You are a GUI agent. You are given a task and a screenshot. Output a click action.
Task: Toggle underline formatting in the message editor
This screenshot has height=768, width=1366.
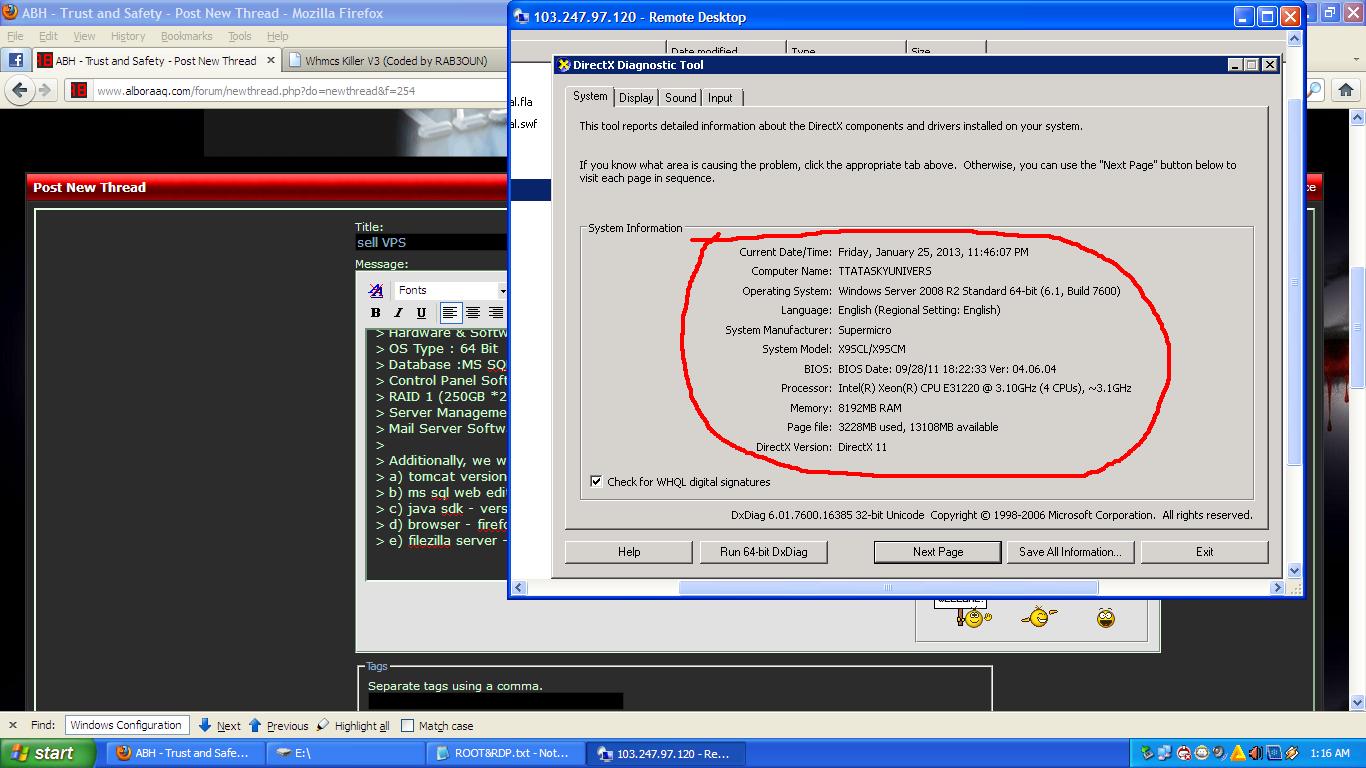click(x=421, y=313)
